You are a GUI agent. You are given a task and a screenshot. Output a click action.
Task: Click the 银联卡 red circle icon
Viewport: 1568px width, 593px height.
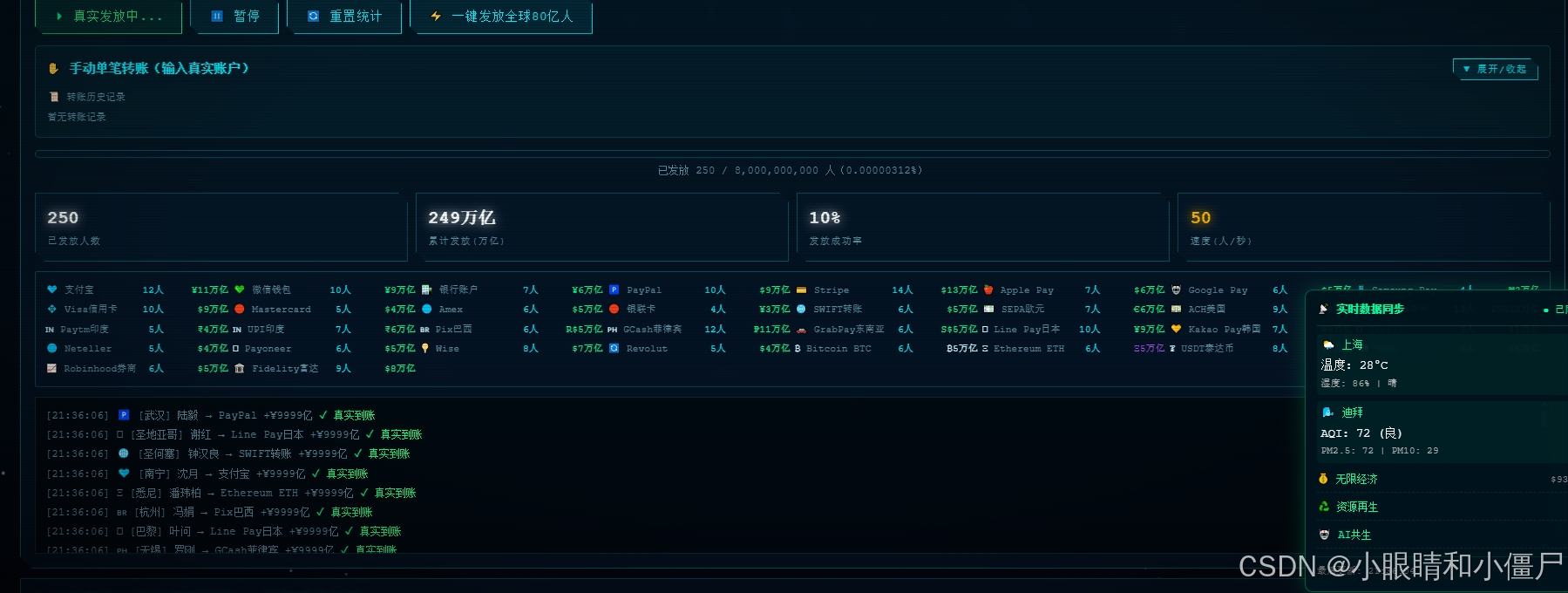614,309
